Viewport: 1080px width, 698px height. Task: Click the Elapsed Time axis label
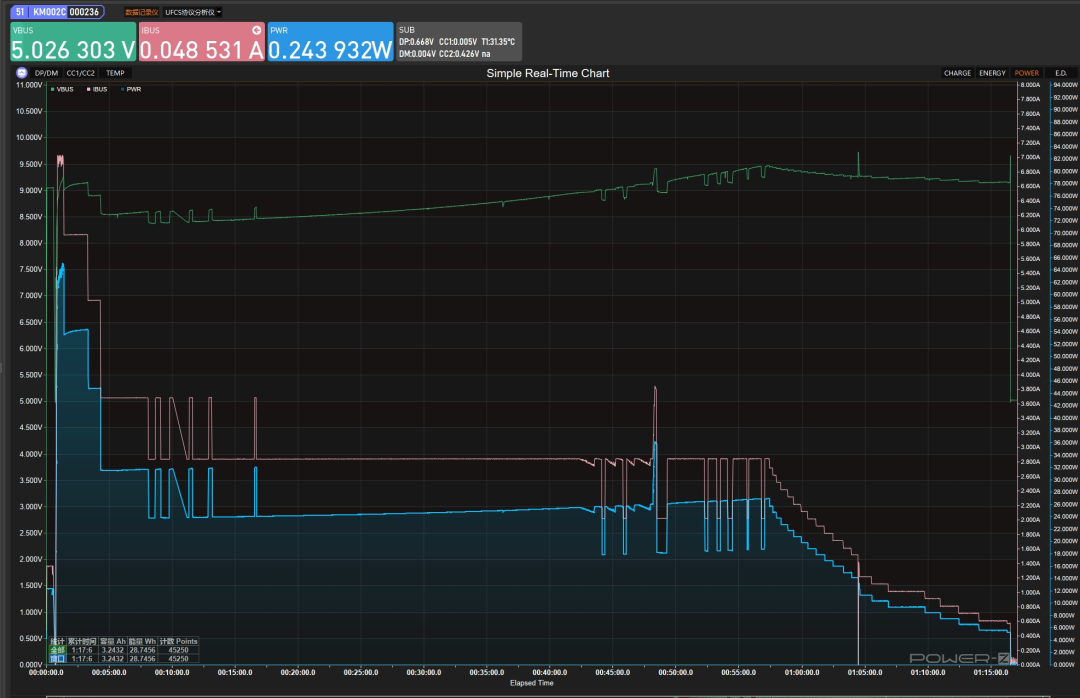click(x=532, y=683)
